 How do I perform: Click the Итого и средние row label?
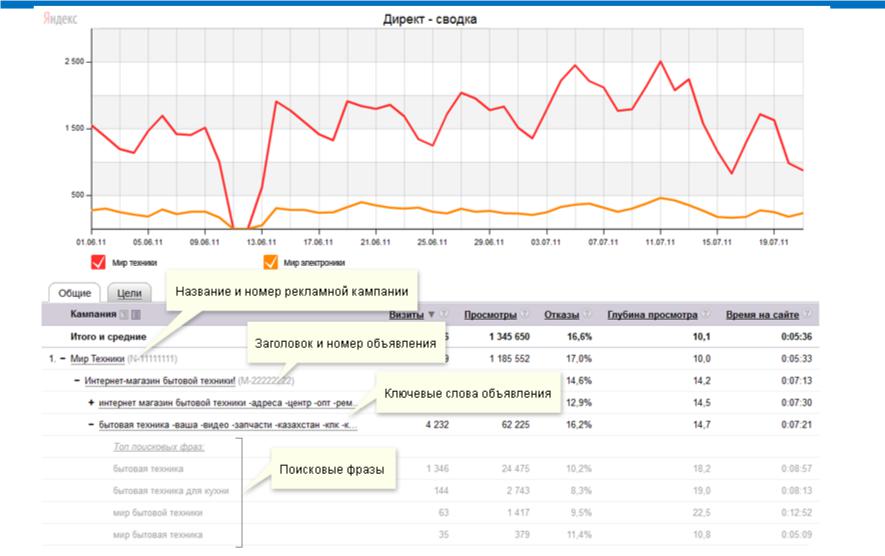tap(108, 336)
